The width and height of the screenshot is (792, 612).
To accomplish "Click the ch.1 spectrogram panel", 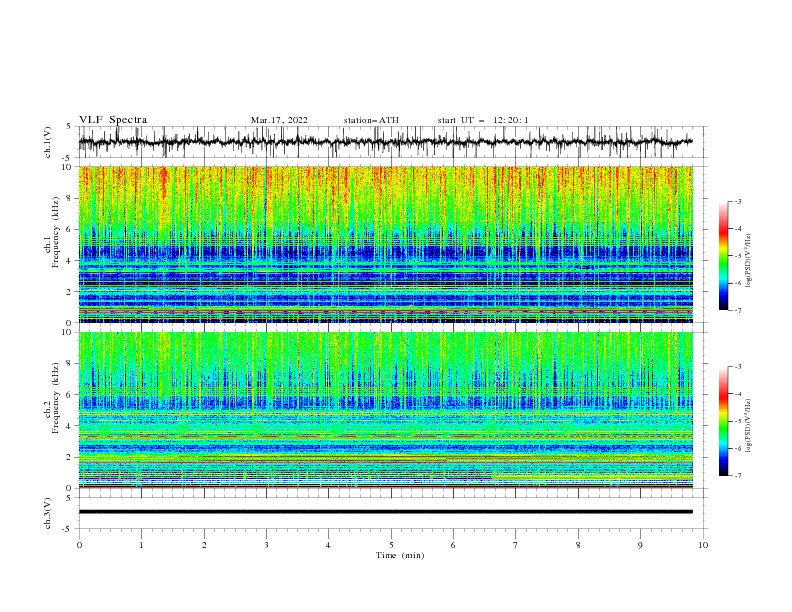I will (385, 244).
